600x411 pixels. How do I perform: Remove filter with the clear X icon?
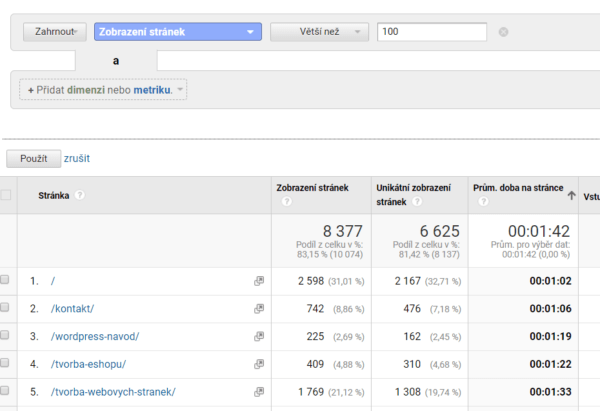click(x=503, y=32)
